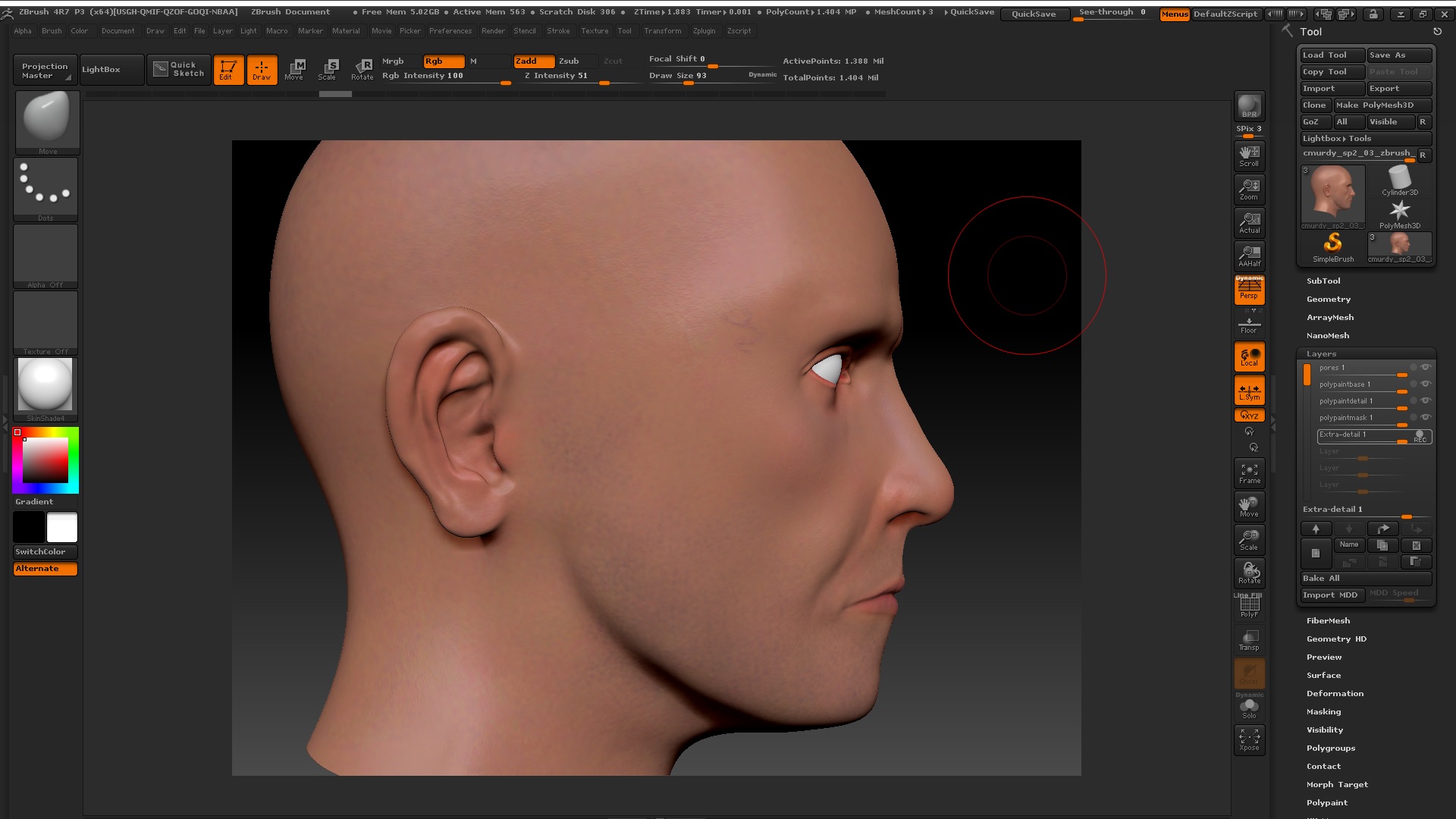Toggle Zadd sculpt mode
The width and height of the screenshot is (1456, 819).
[534, 61]
